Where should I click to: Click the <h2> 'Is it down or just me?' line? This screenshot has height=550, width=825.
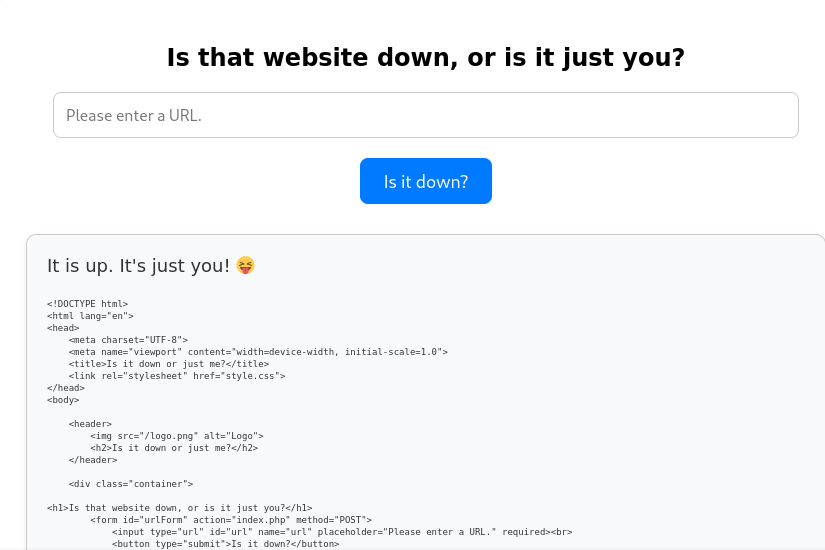tap(174, 448)
